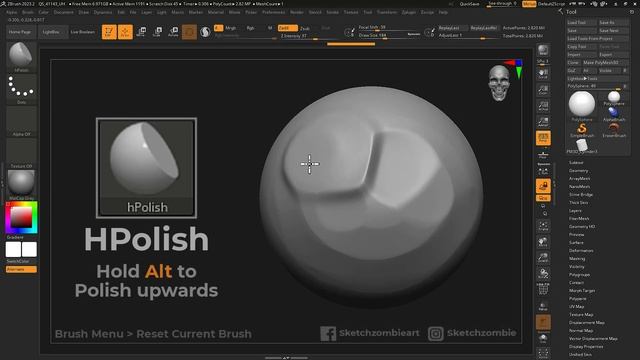Image resolution: width=640 pixels, height=360 pixels.
Task: Expand the Geometry section
Action: click(x=578, y=171)
